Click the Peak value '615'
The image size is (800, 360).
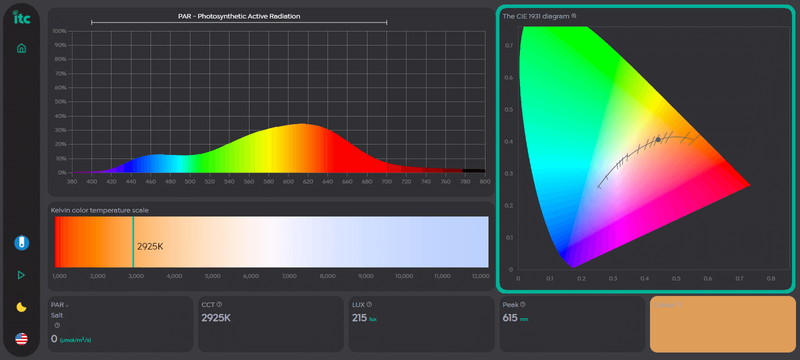510,318
